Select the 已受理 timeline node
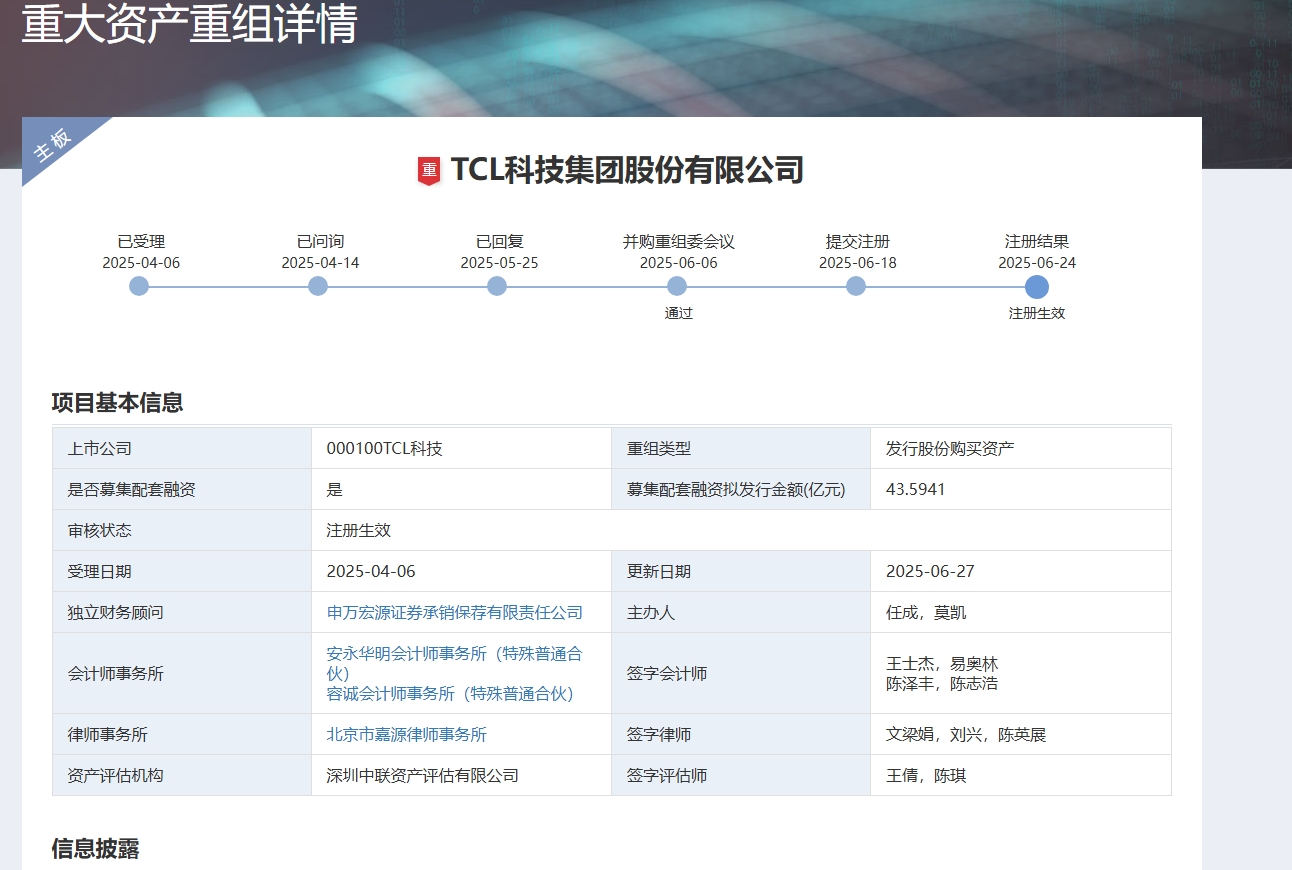Image resolution: width=1292 pixels, height=870 pixels. click(139, 286)
